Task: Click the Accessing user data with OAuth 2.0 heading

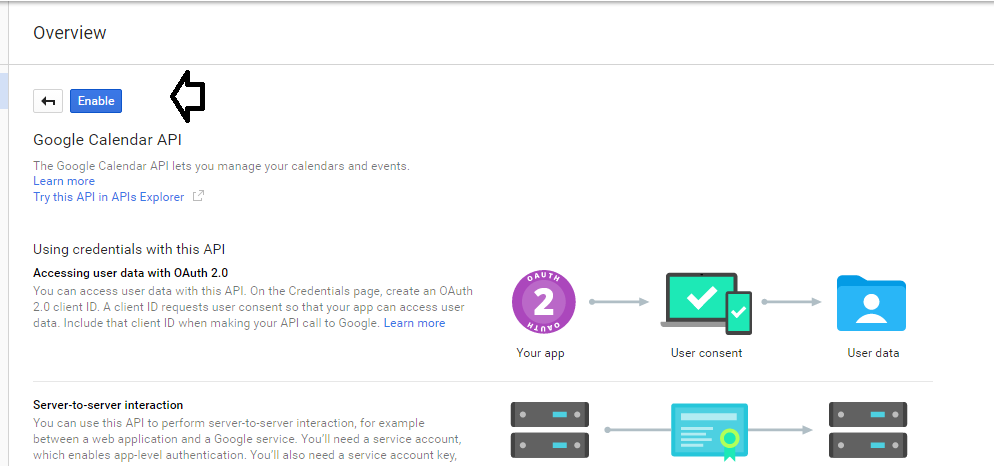Action: [131, 273]
